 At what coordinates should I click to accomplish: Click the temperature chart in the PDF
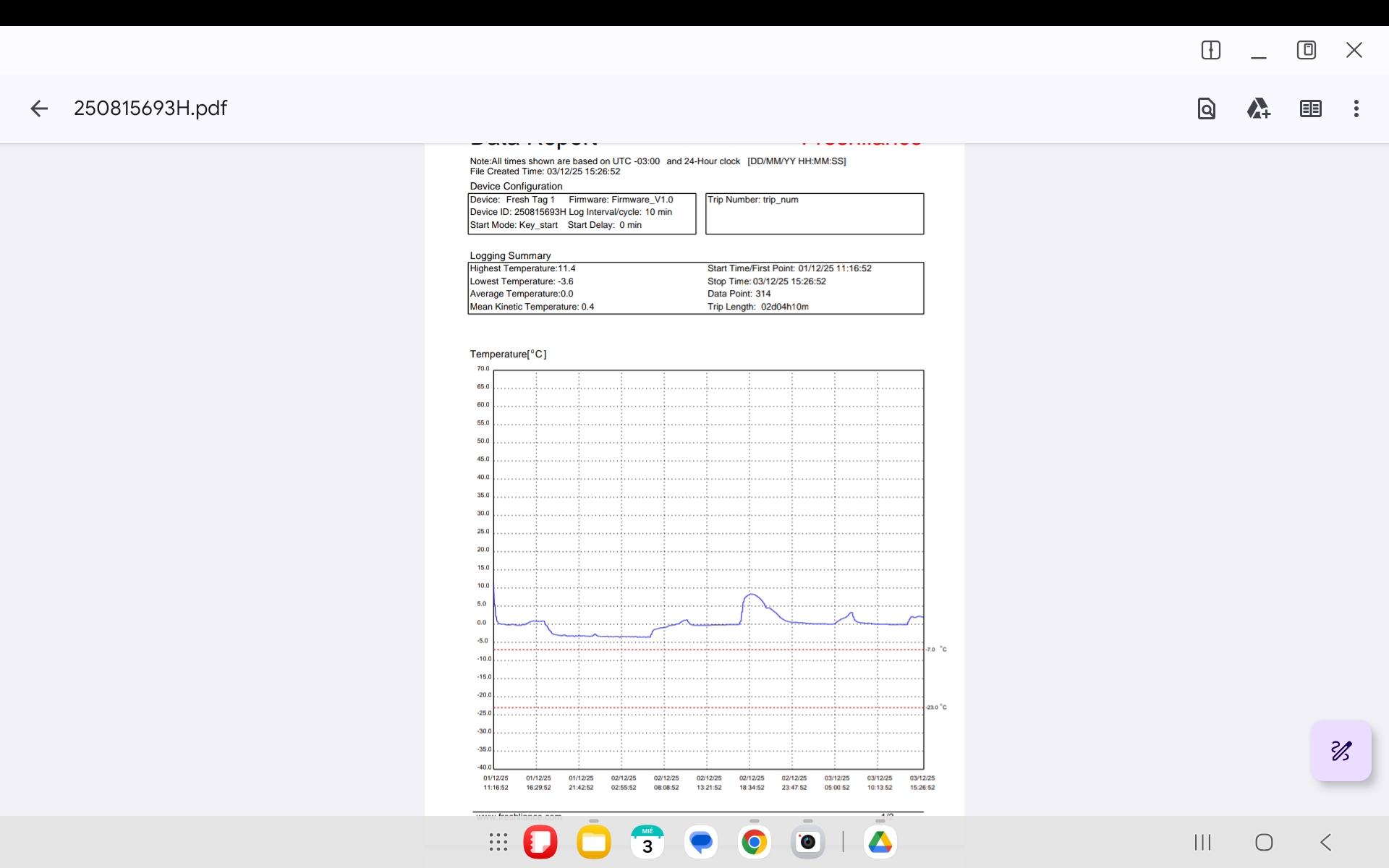(x=708, y=569)
